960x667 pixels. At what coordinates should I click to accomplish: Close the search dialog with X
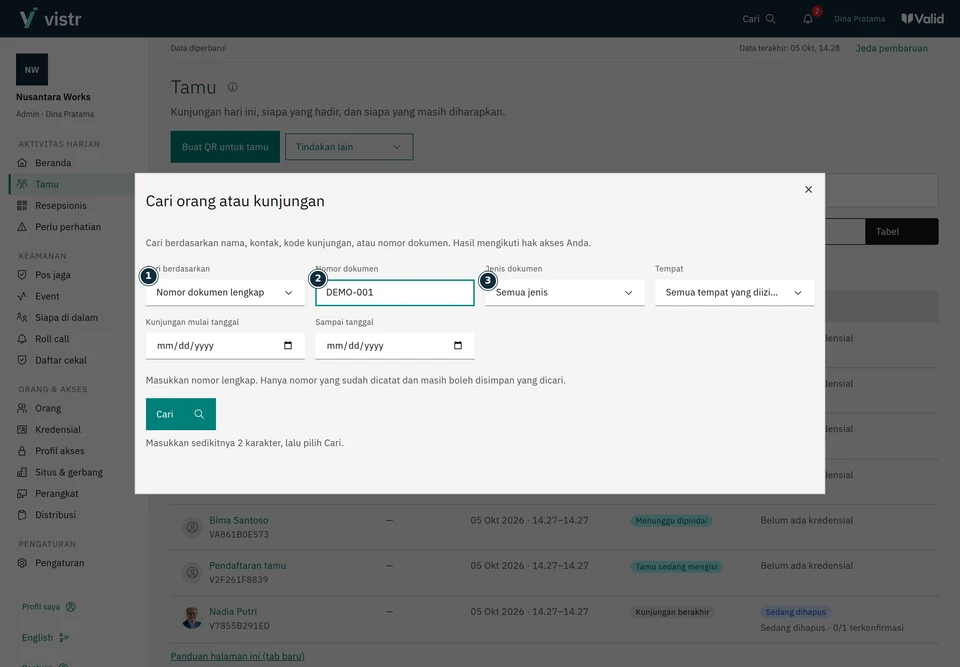[x=808, y=190]
